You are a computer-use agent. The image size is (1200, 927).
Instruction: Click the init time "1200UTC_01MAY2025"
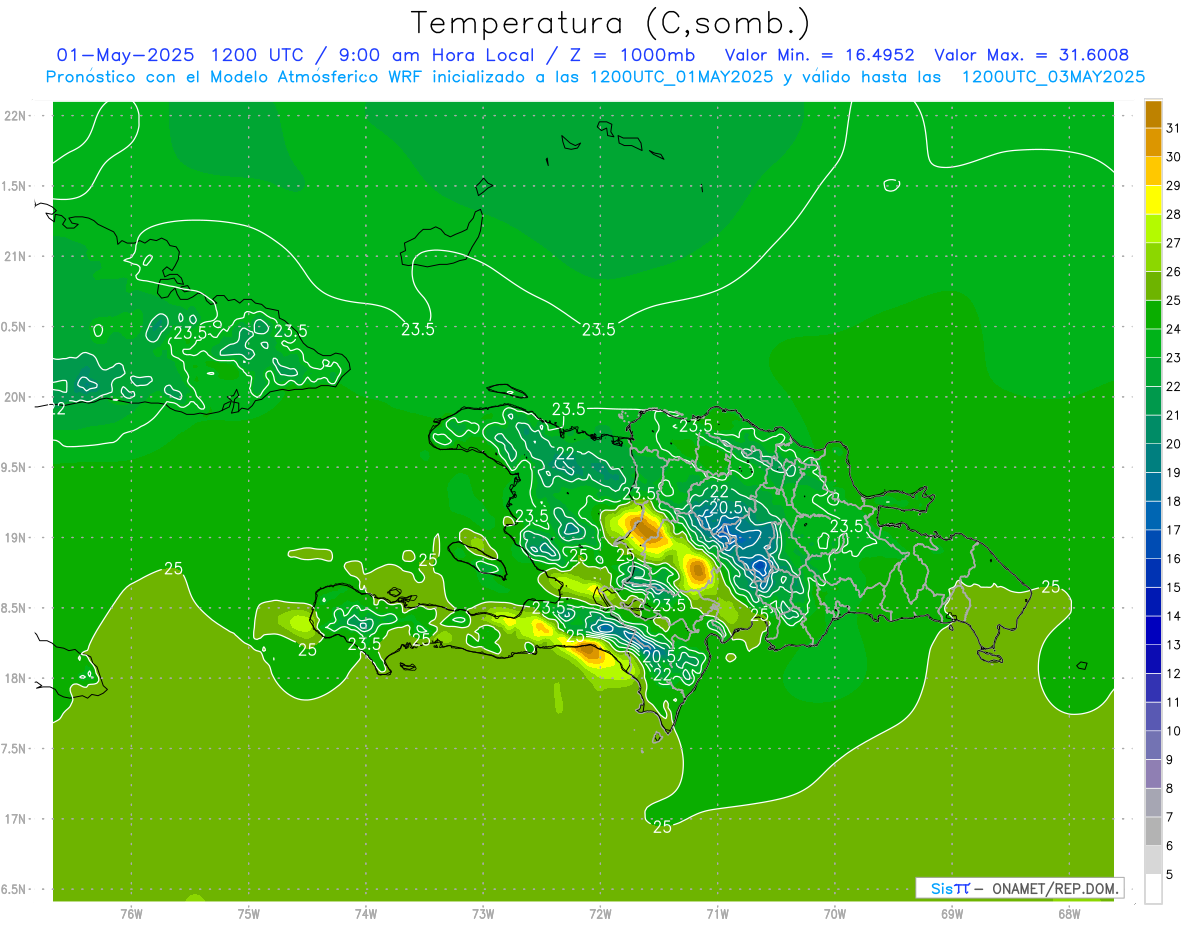681,77
